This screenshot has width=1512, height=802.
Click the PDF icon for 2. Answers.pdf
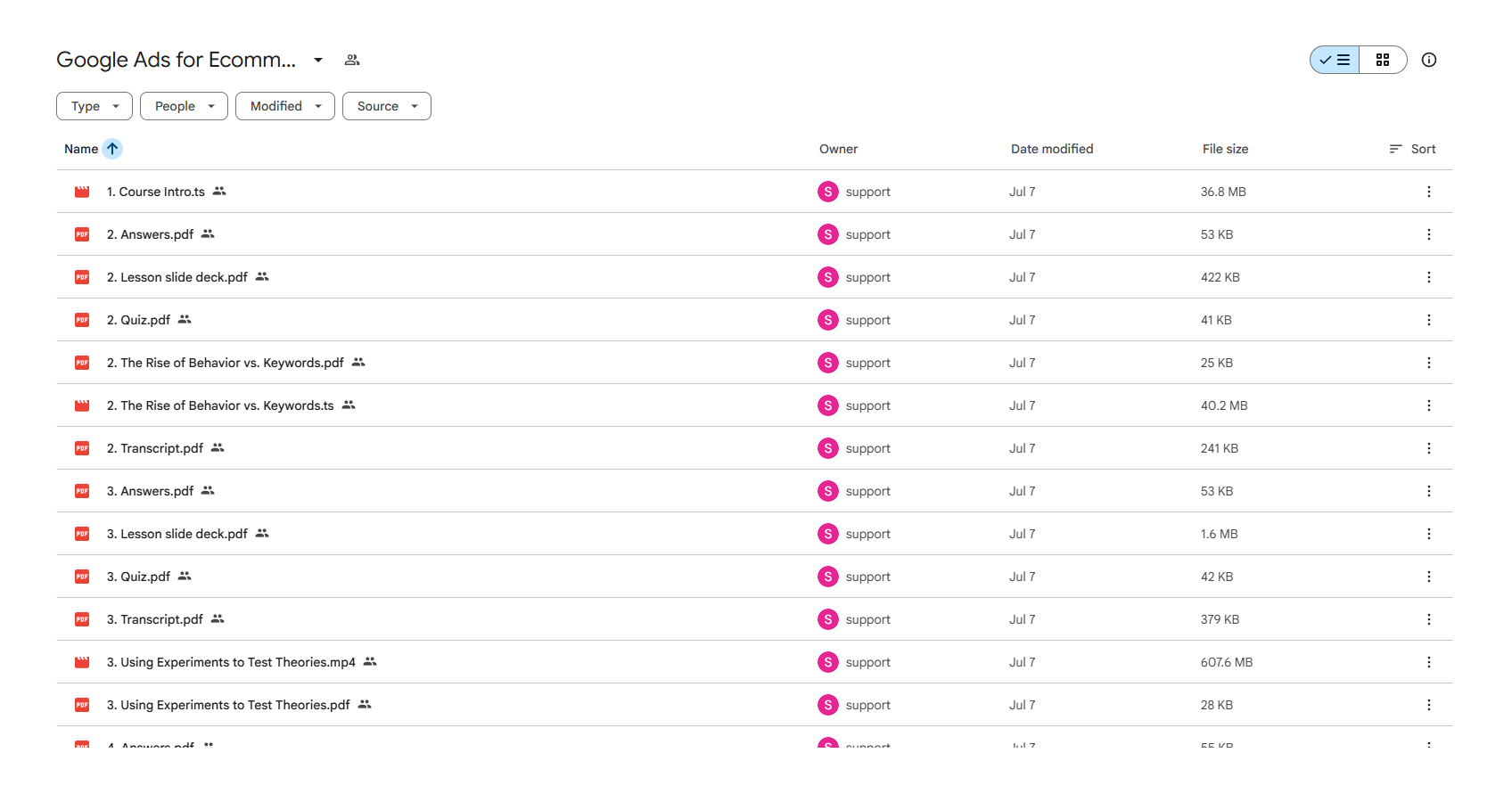click(82, 234)
